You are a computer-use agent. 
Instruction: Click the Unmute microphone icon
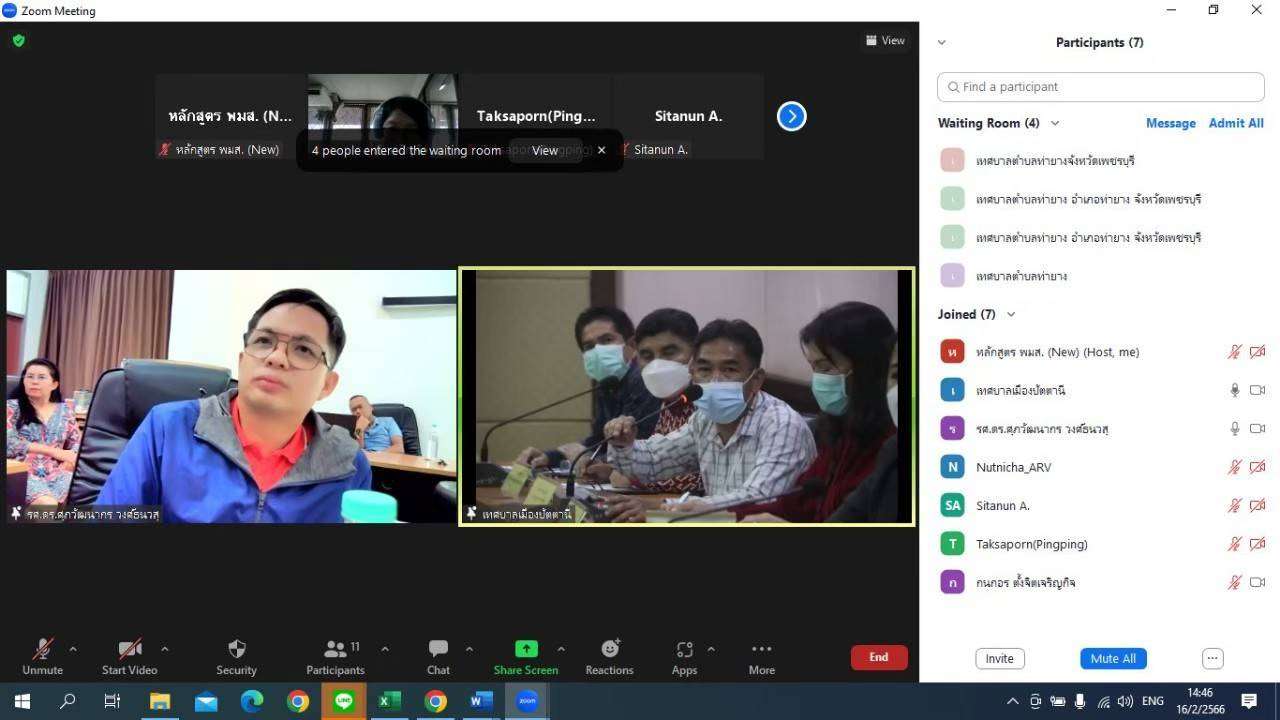[42, 650]
